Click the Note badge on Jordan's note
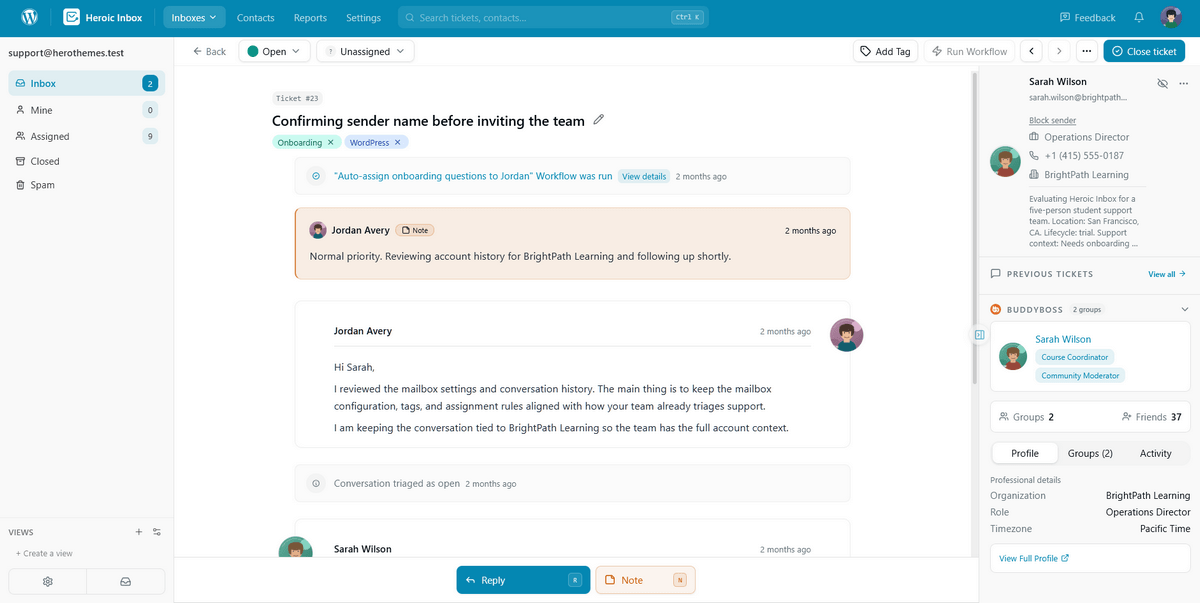 [x=414, y=230]
